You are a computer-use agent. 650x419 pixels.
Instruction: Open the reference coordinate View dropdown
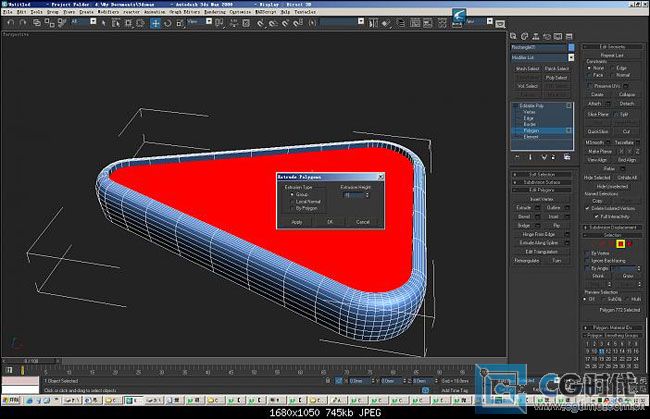[209, 22]
